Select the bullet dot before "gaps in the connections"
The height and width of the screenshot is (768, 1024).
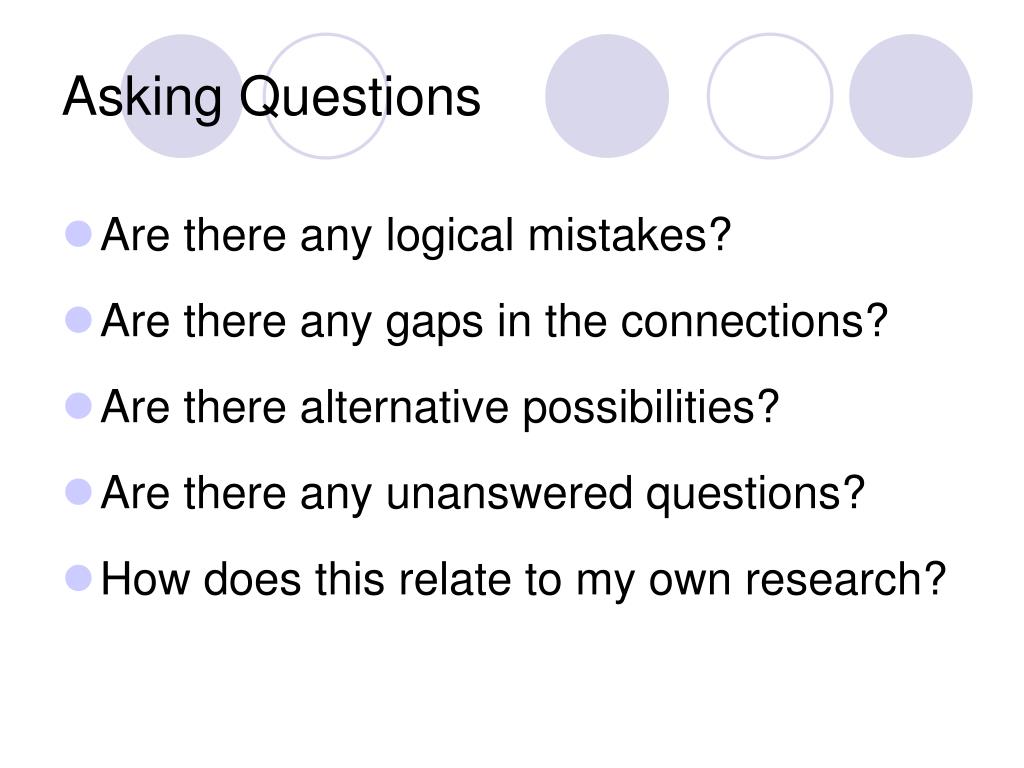(x=78, y=320)
